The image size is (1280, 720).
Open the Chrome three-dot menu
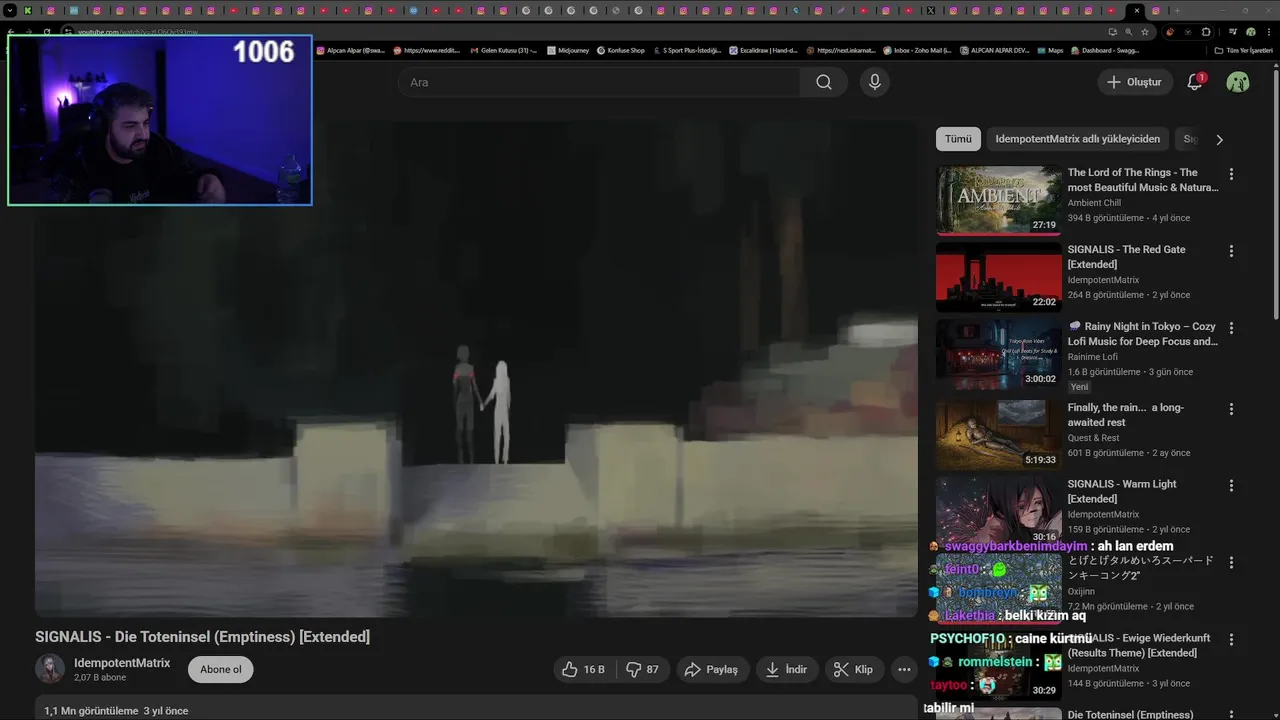click(1269, 32)
